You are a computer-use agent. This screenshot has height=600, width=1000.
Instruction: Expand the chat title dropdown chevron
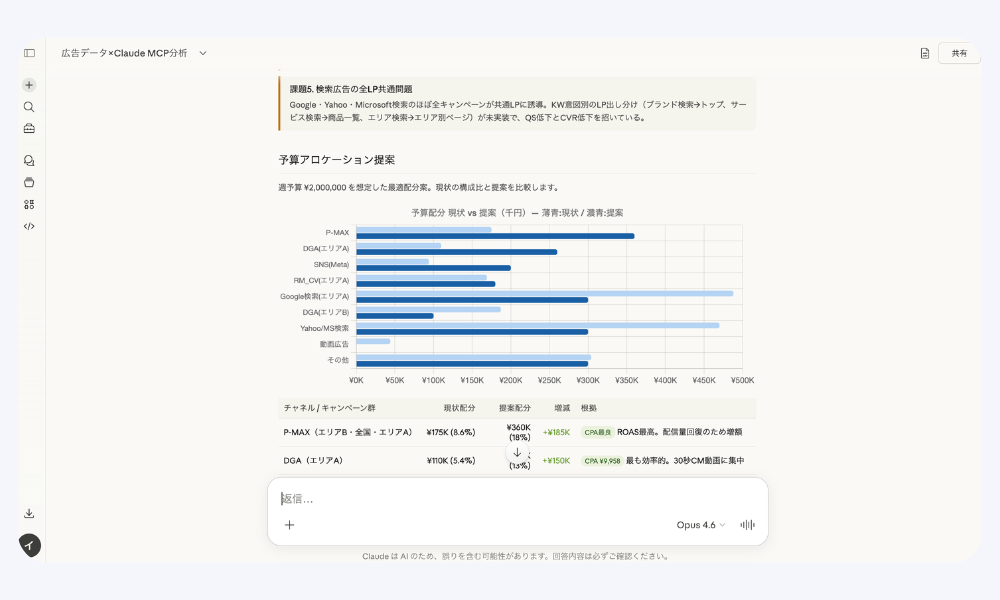[x=203, y=53]
